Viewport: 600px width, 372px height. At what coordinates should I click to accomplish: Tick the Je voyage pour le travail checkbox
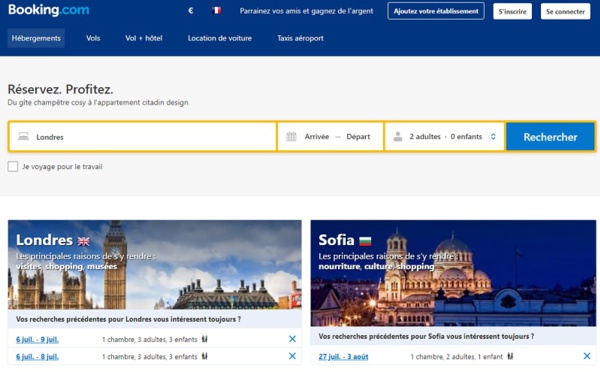pyautogui.click(x=13, y=166)
